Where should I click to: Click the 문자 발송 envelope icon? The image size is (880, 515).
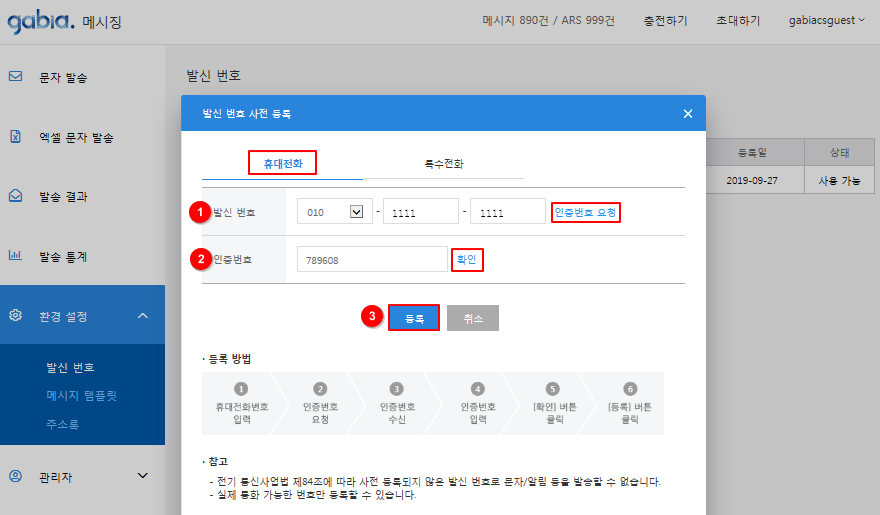(16, 76)
